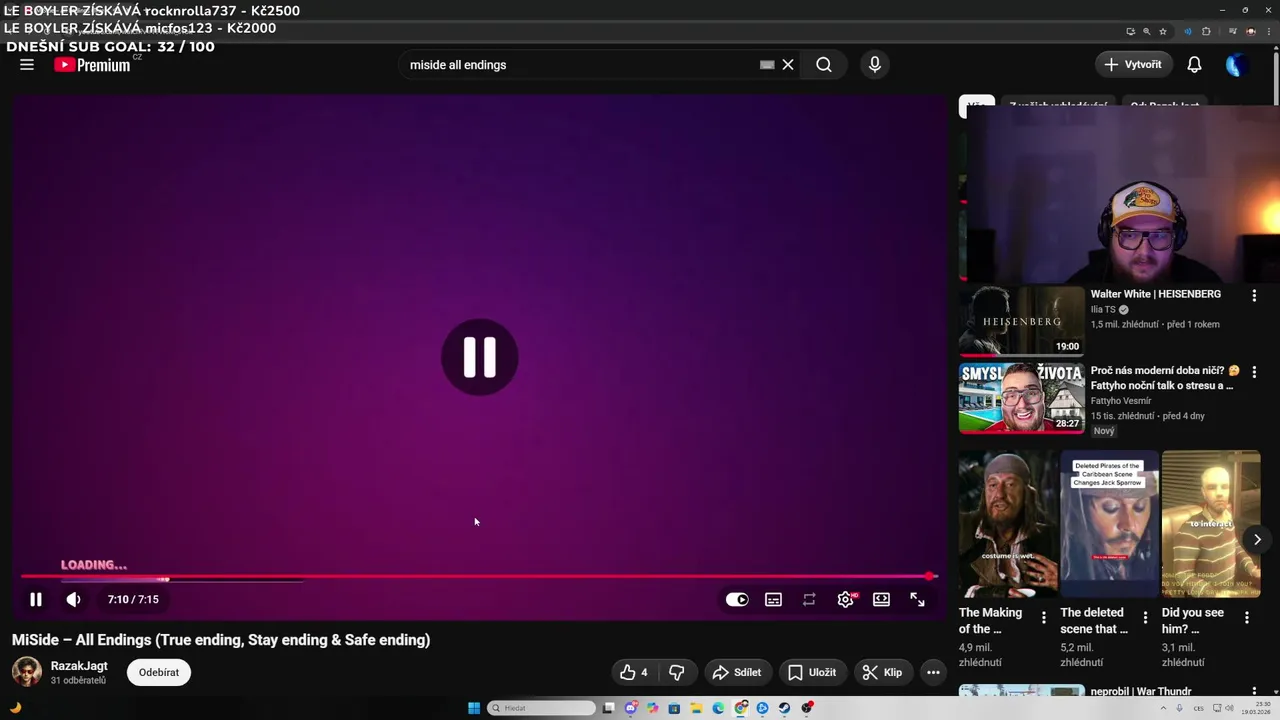The height and width of the screenshot is (720, 1280).
Task: Switch to theater mode
Action: (881, 600)
